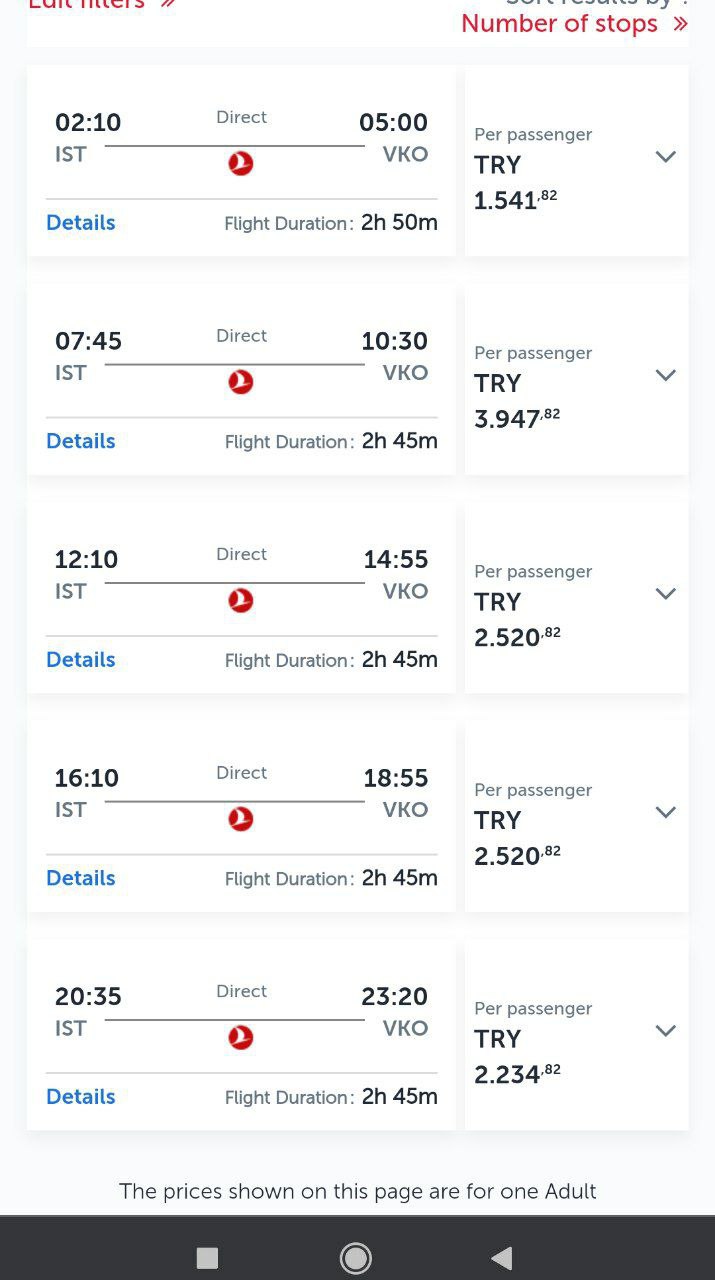Tap Turkish Airlines logo on 20:35 flight
This screenshot has height=1280, width=715.
point(241,1038)
